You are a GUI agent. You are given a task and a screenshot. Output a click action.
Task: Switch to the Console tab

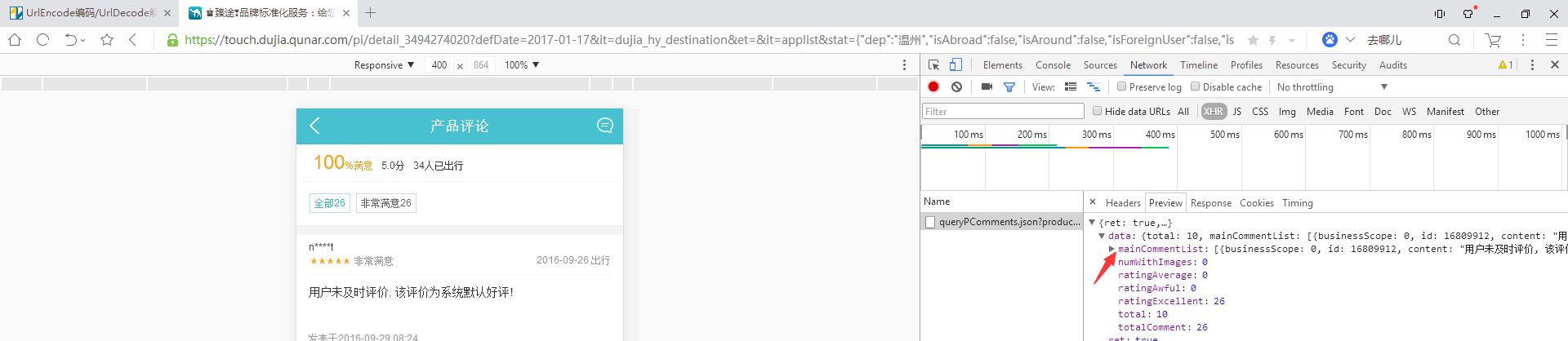pyautogui.click(x=1053, y=65)
